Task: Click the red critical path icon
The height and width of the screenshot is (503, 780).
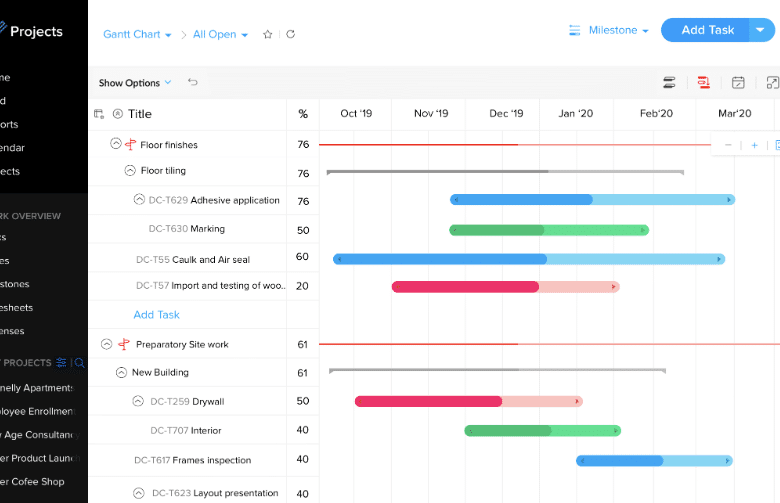Action: pyautogui.click(x=704, y=83)
